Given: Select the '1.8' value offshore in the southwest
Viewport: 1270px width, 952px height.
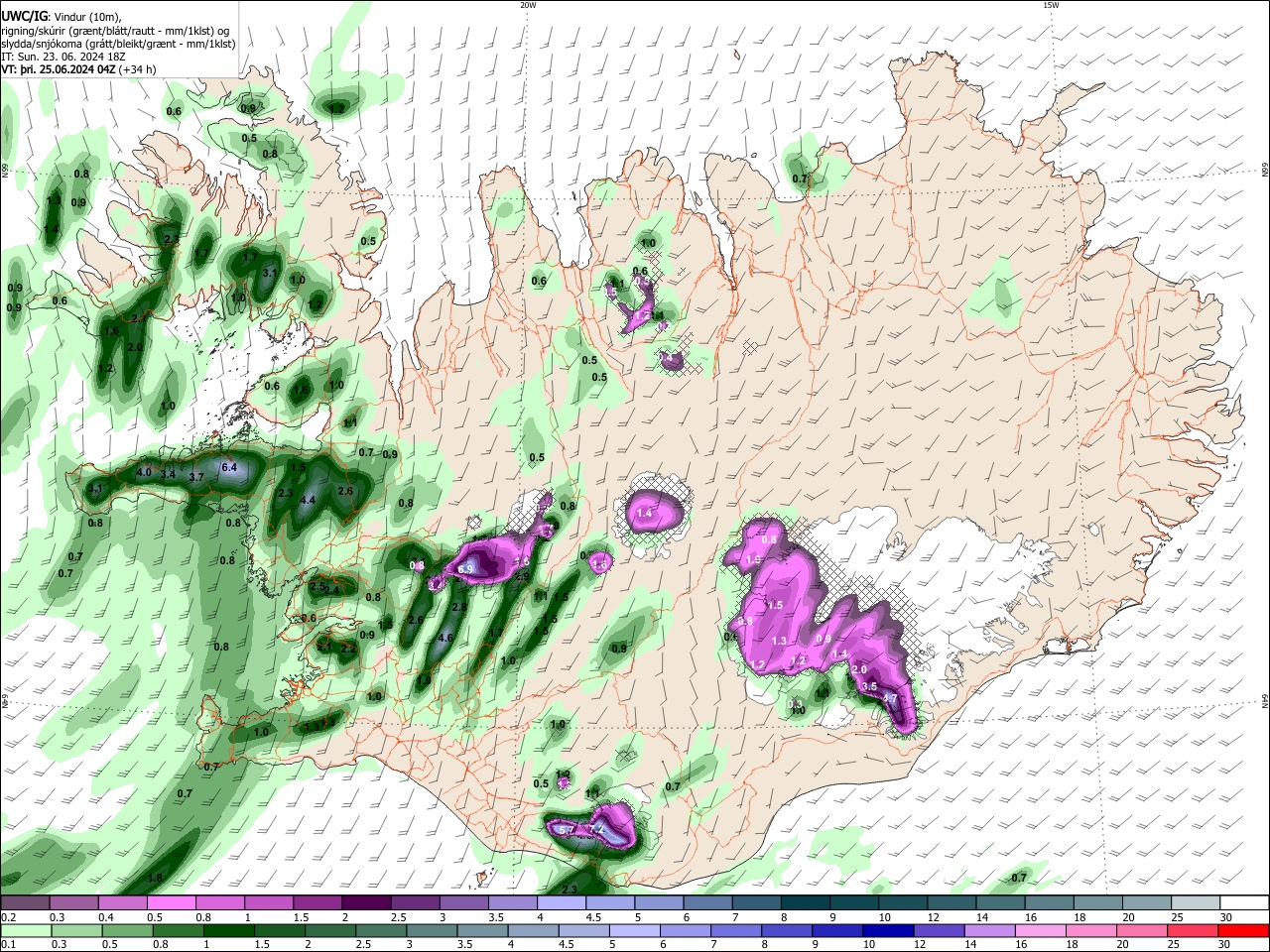Looking at the screenshot, I should tap(155, 879).
